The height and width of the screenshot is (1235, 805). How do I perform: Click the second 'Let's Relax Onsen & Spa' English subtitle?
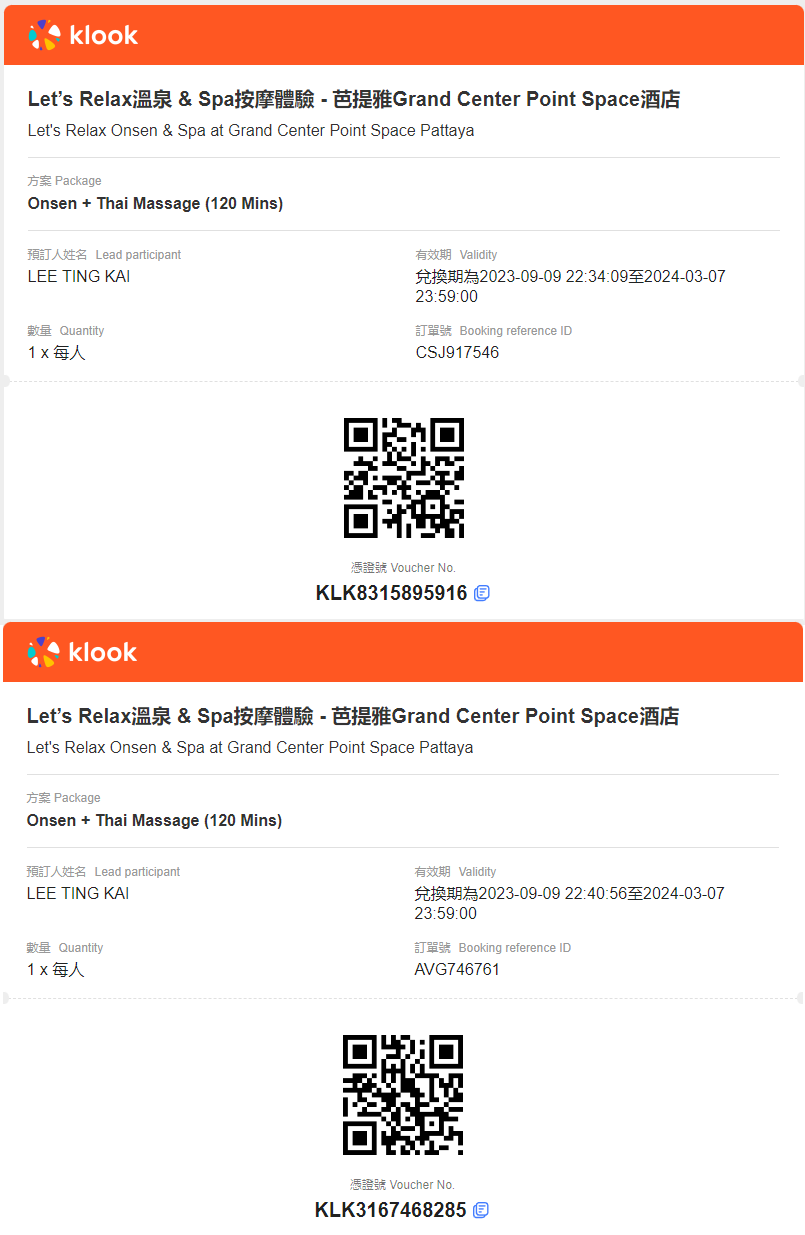pos(250,748)
